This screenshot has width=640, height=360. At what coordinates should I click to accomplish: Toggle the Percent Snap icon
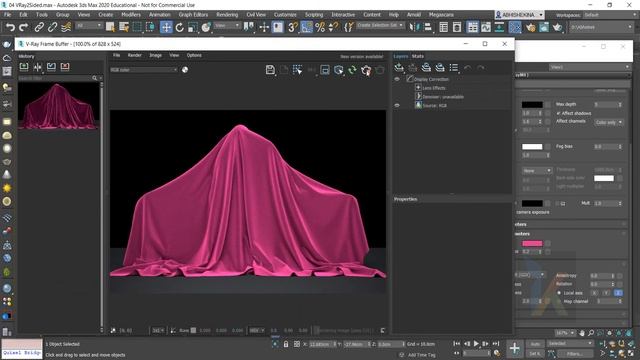tap(320, 27)
